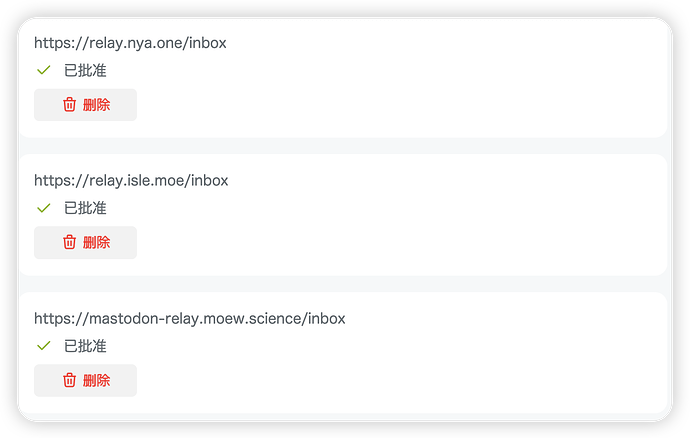Click green checkmark under mastodon-relay.moew.science URL
Screen dimensions: 690x438
[x=44, y=346]
